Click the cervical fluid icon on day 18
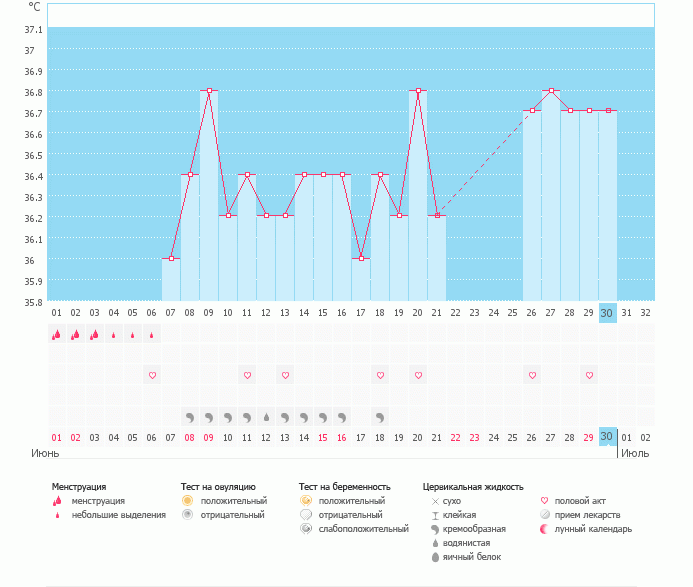Image resolution: width=693 pixels, height=587 pixels. click(380, 416)
